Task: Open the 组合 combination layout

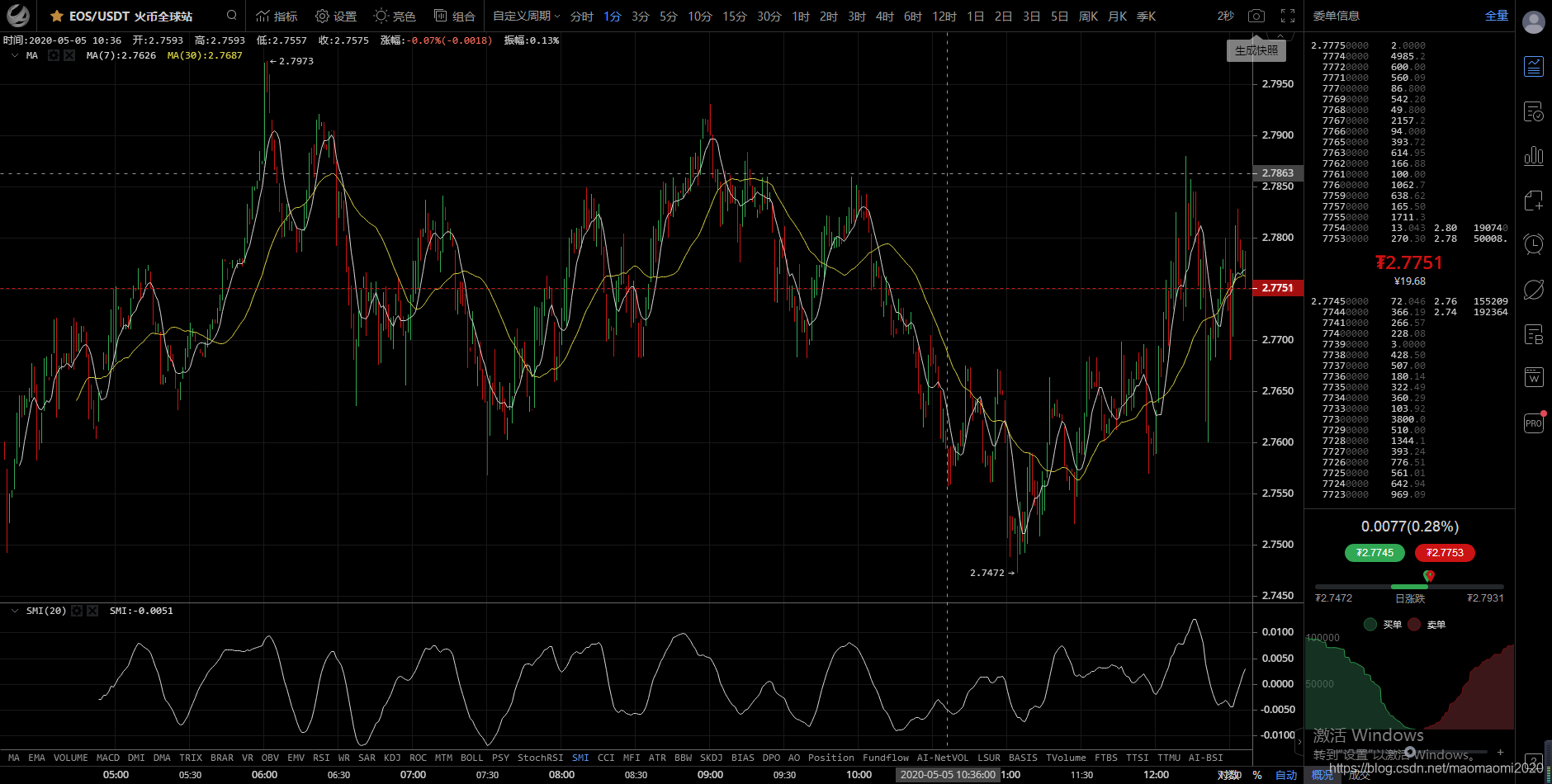Action: (x=455, y=16)
